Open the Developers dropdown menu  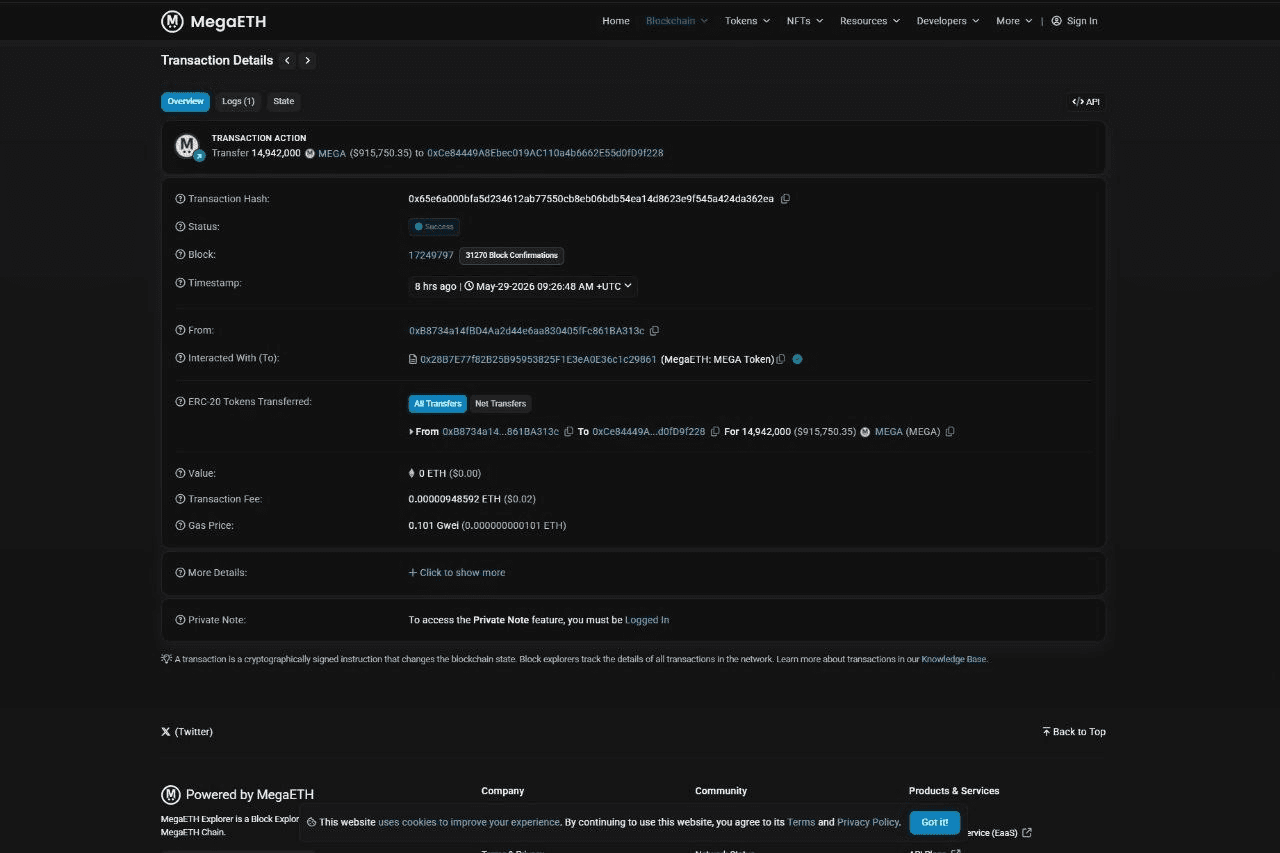948,21
